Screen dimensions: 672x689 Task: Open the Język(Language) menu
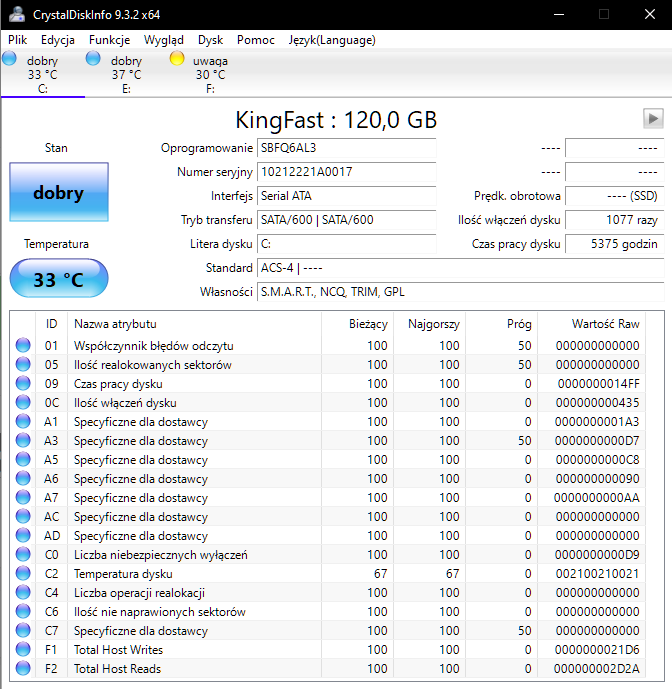pyautogui.click(x=332, y=40)
